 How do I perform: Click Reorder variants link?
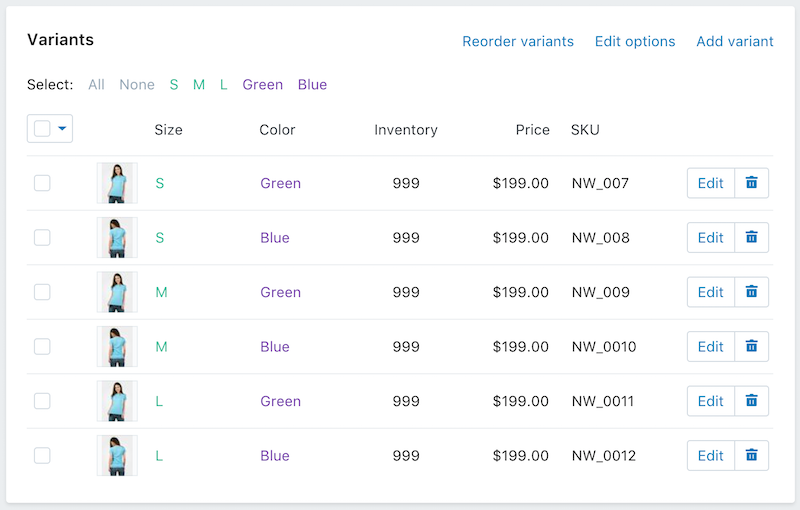(518, 41)
